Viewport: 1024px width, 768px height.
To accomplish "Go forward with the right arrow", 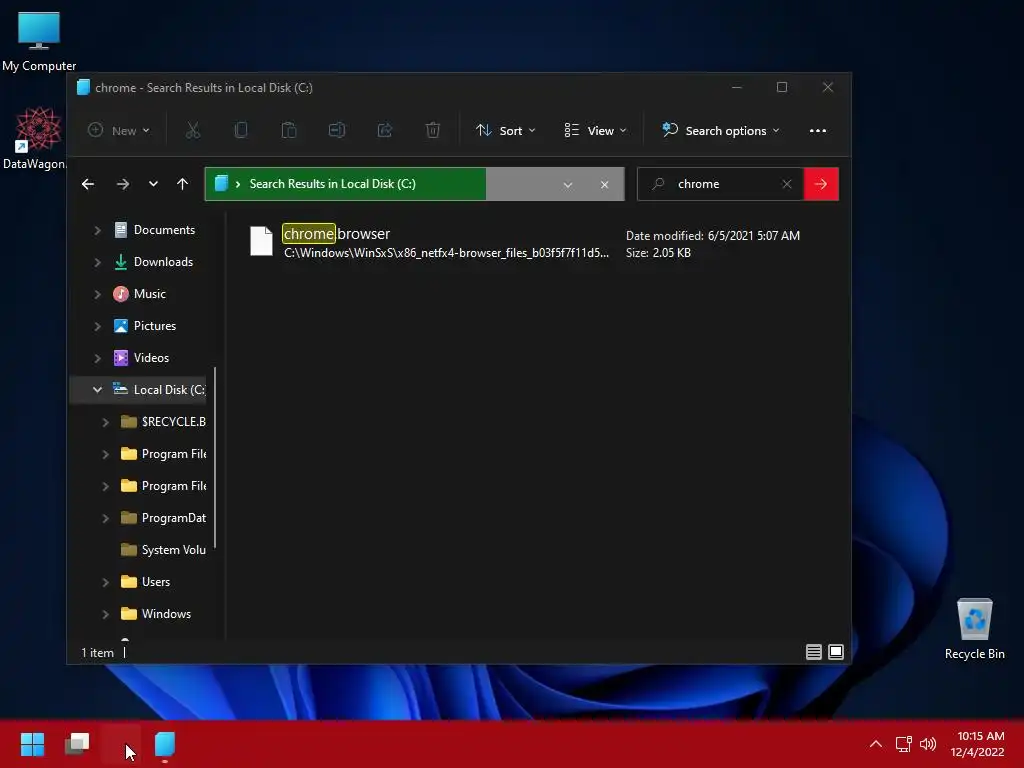I will pyautogui.click(x=123, y=184).
